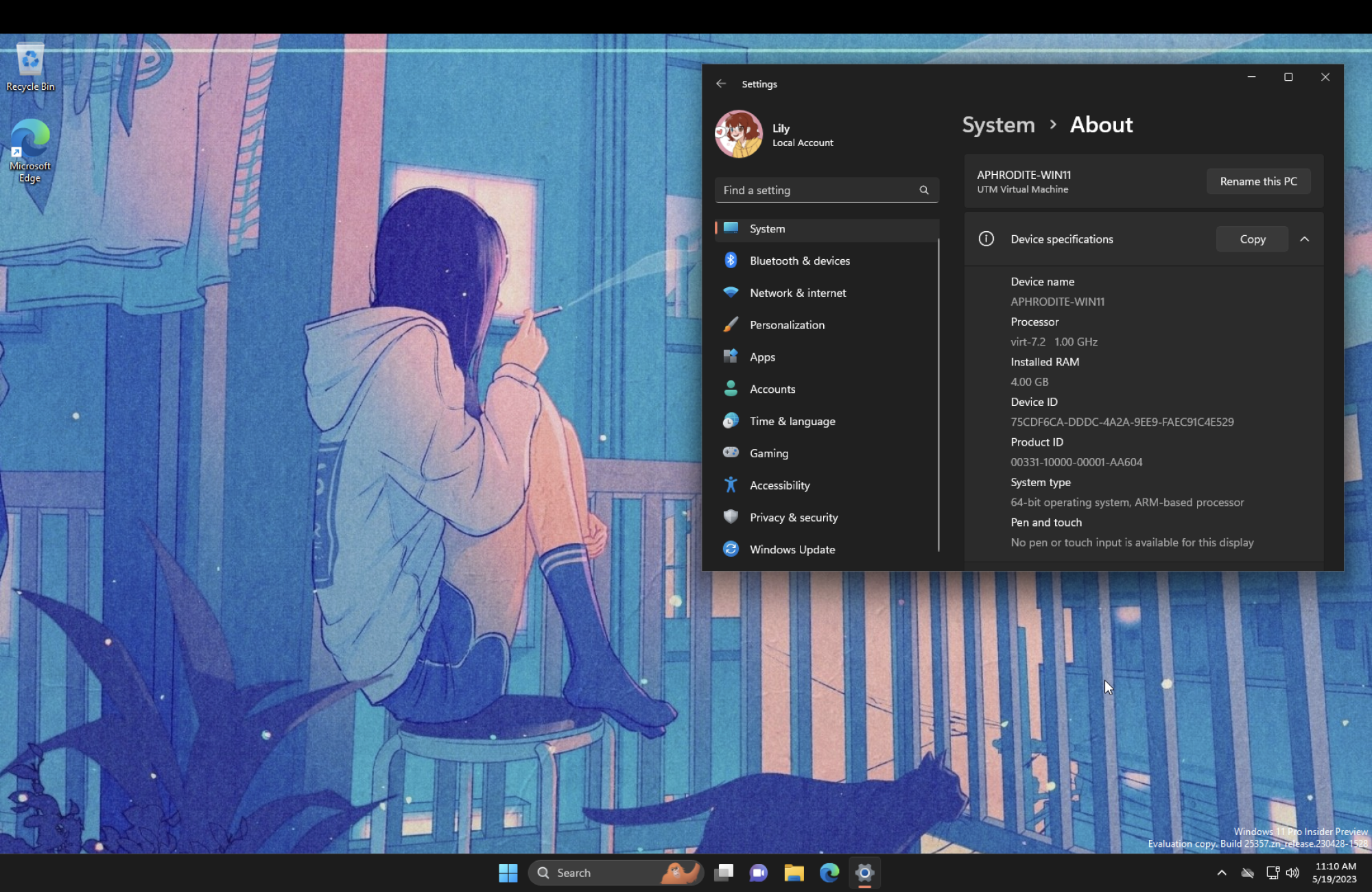
Task: Open Privacy & security settings
Action: [793, 518]
